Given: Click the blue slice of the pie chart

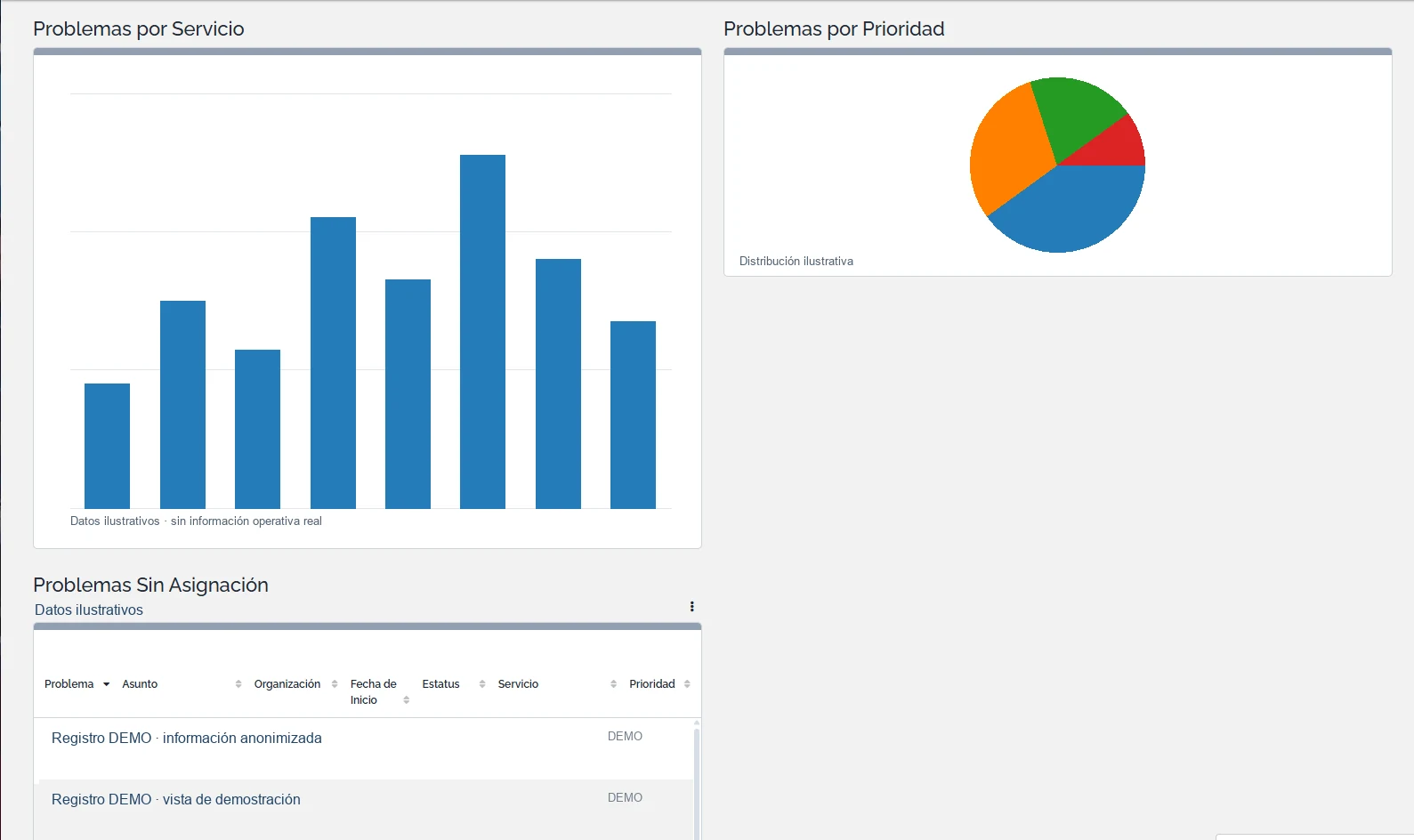Looking at the screenshot, I should pos(1072,212).
